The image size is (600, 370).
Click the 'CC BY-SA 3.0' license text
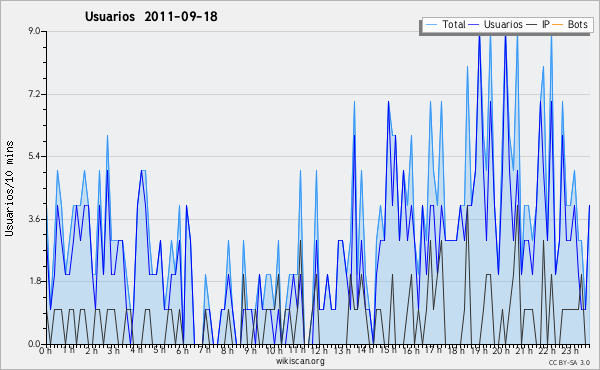click(569, 362)
